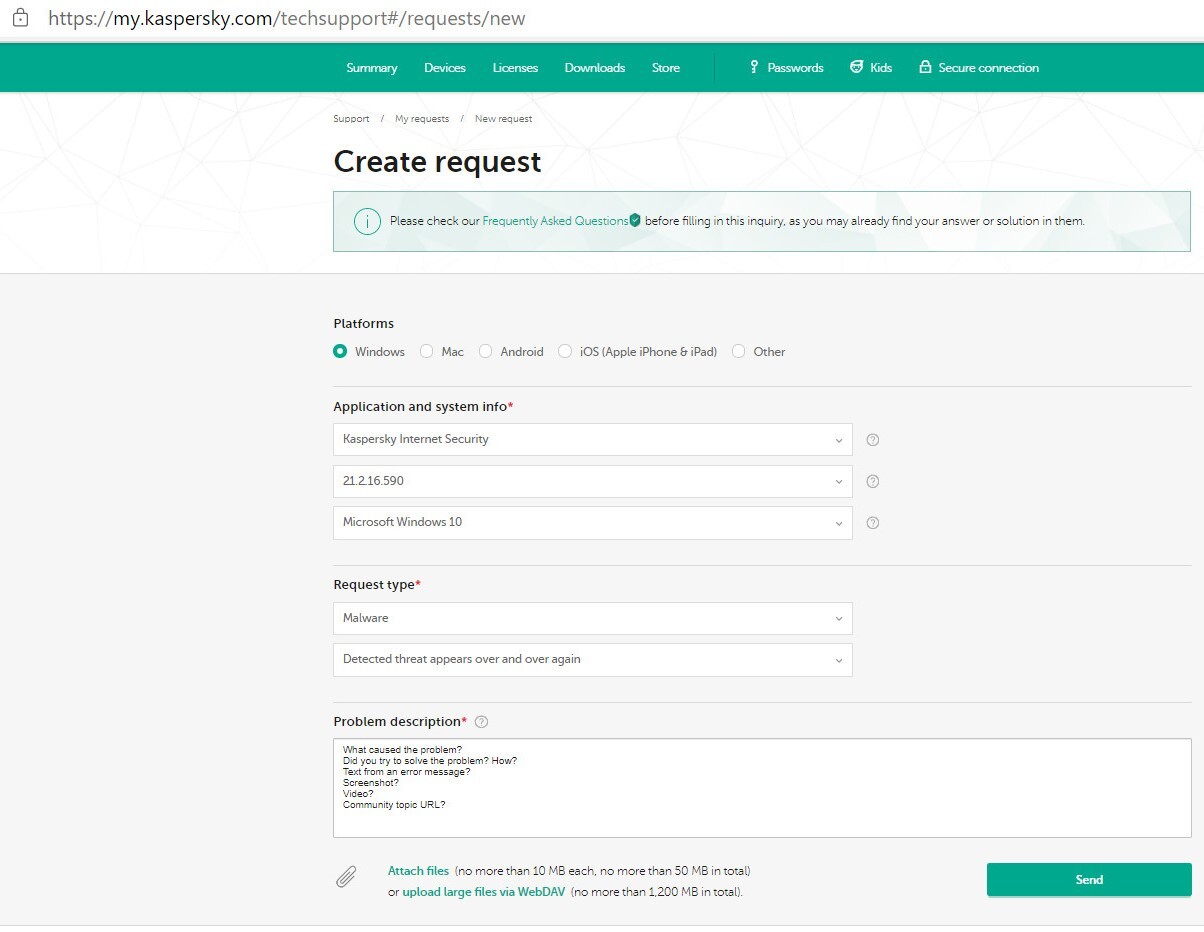Select the Android platform radio button
Viewport: 1204px width, 932px height.
[x=485, y=351]
